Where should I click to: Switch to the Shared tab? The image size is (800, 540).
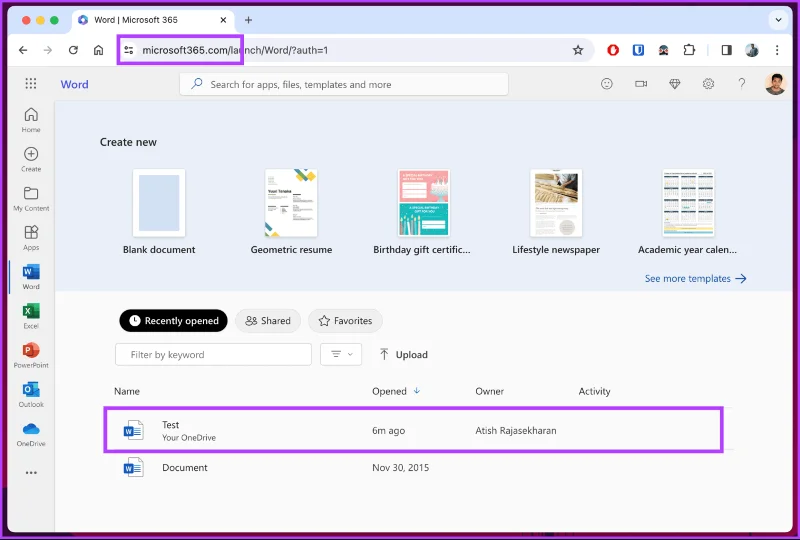[x=268, y=321]
